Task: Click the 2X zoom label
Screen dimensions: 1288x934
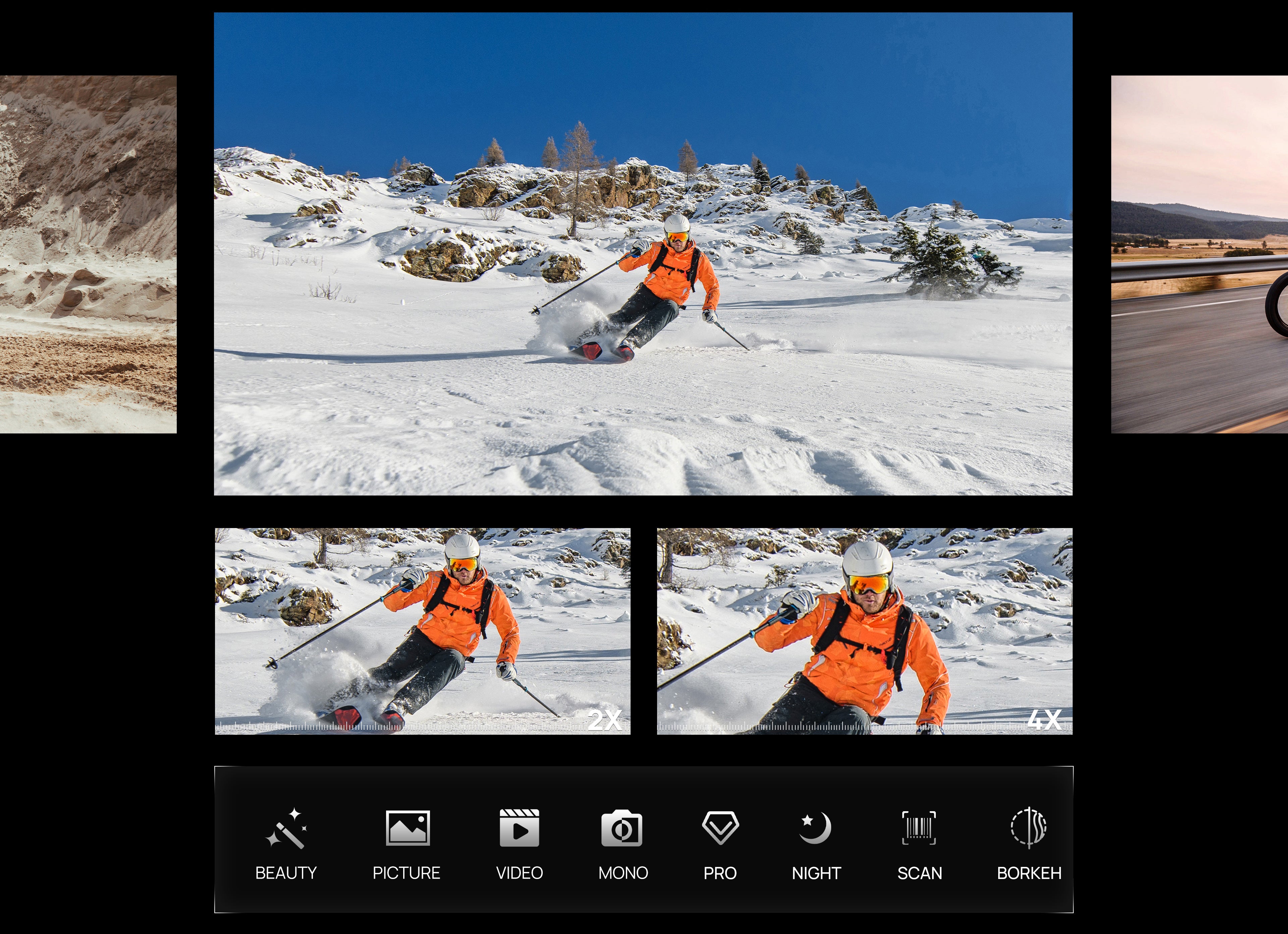Action: click(605, 720)
